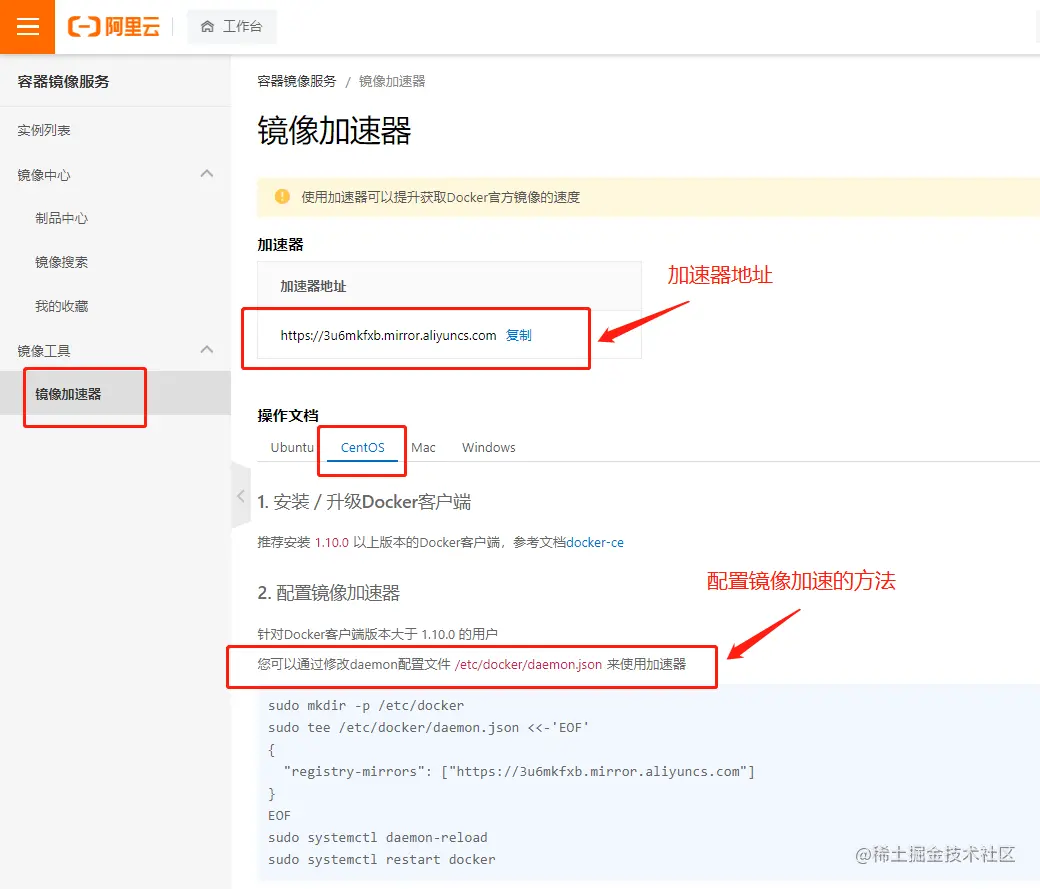Image resolution: width=1040 pixels, height=889 pixels.
Task: Click the orange warning icon in the notice banner
Action: (282, 196)
